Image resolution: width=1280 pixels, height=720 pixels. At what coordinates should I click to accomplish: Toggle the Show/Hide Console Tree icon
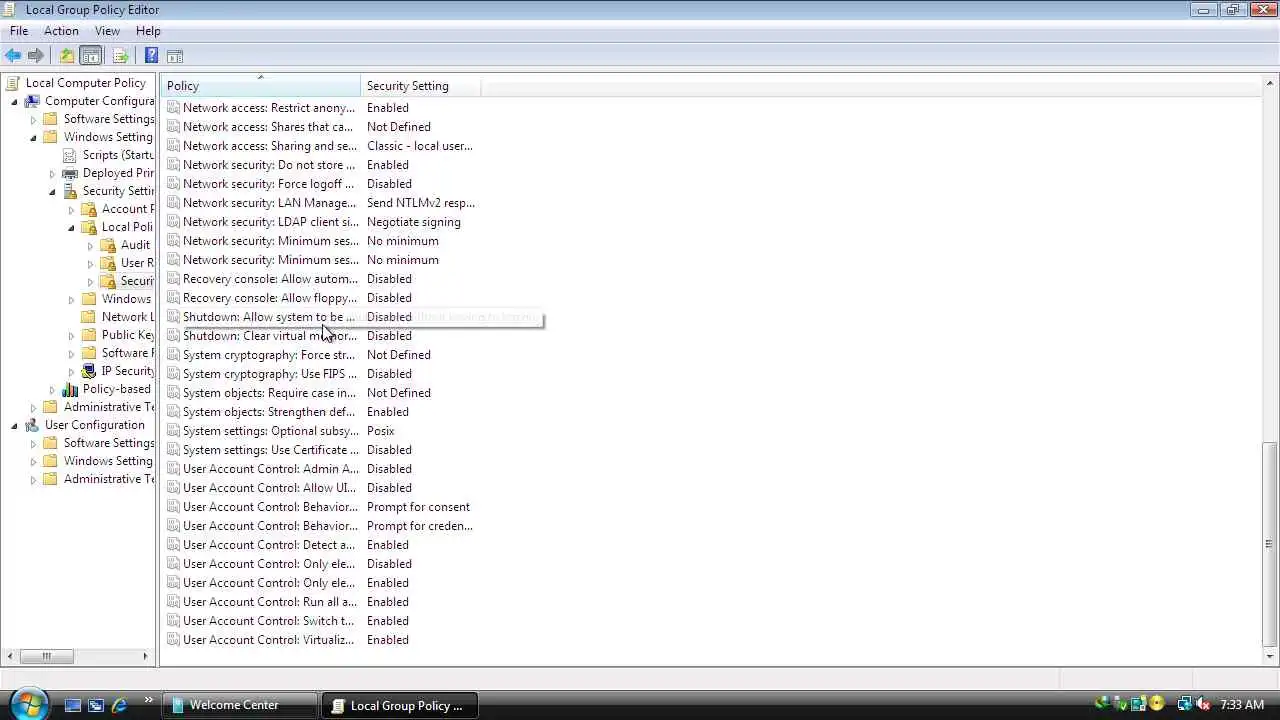(91, 56)
